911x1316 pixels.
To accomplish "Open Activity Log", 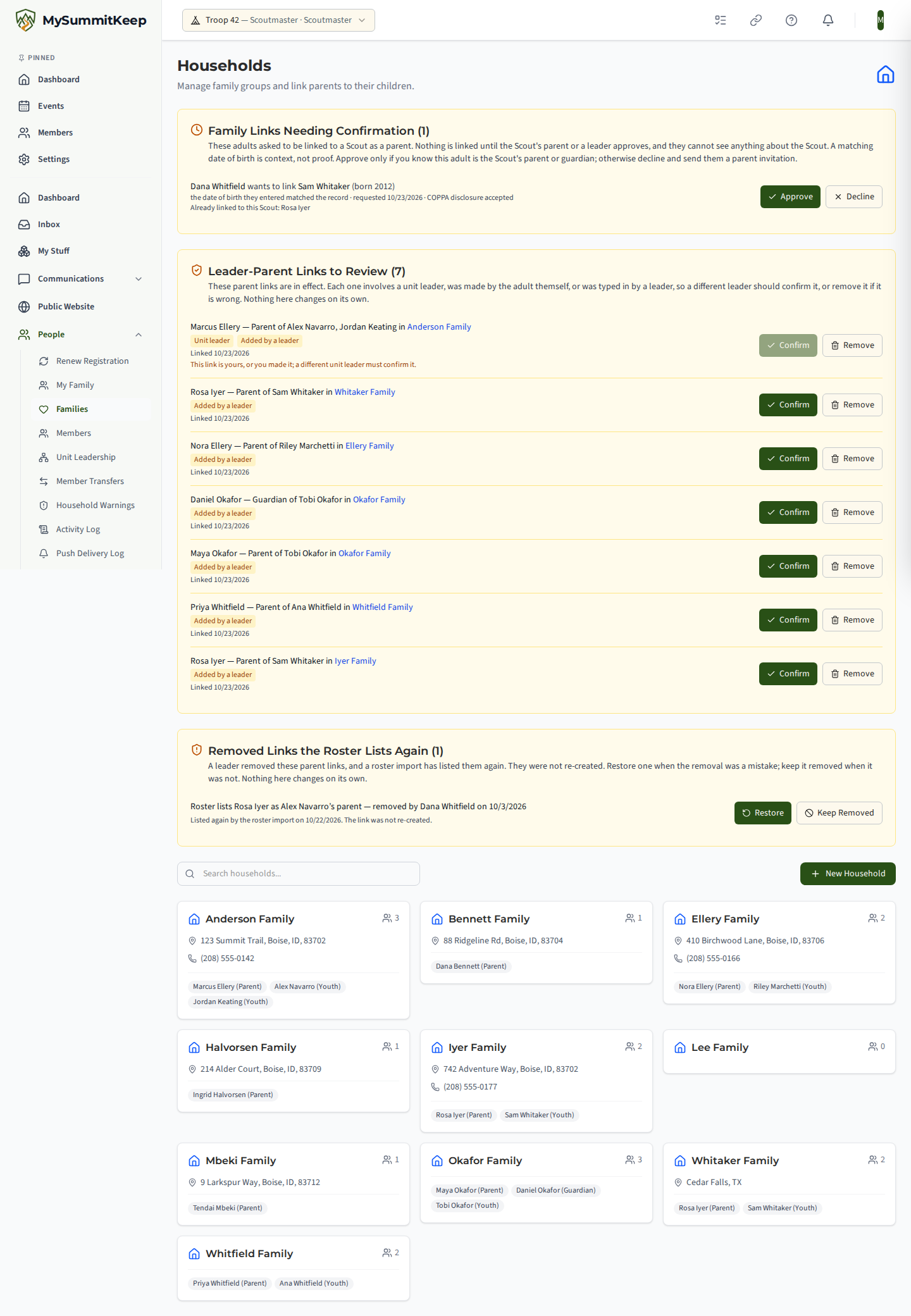I will coord(91,529).
